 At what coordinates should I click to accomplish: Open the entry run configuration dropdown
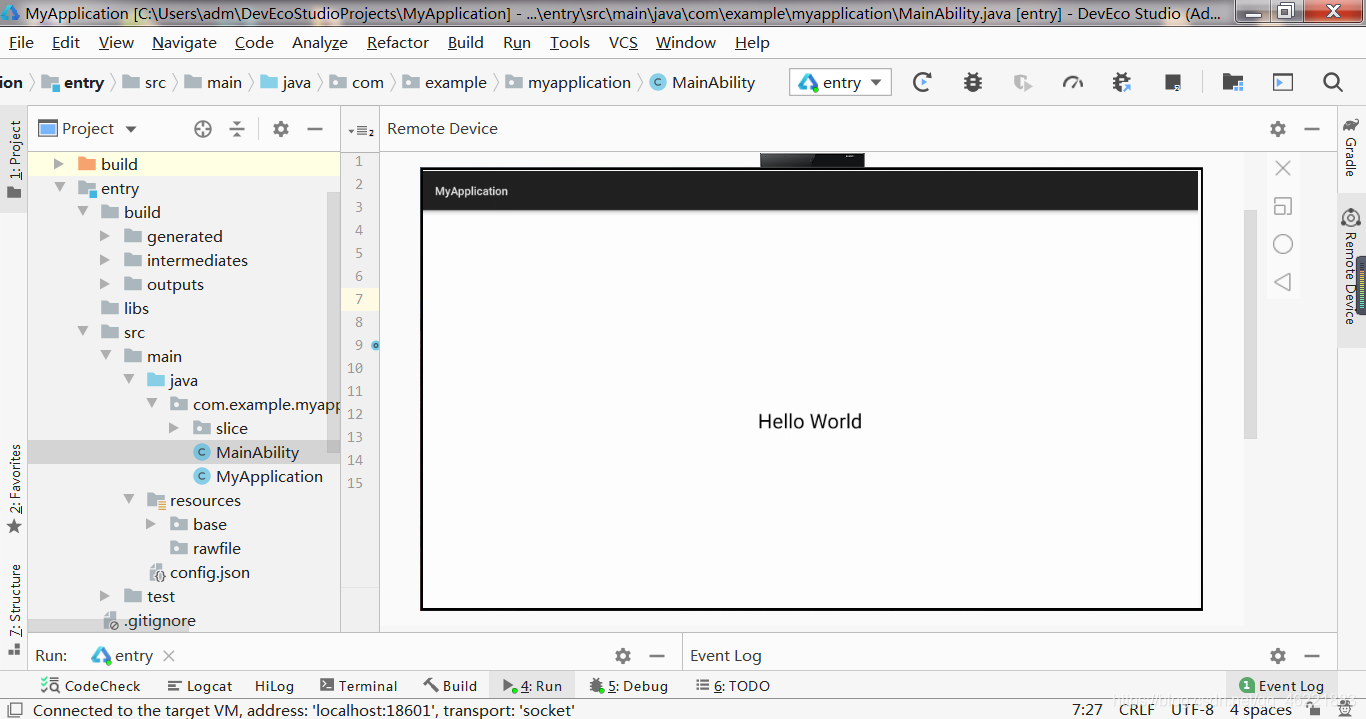click(x=841, y=83)
